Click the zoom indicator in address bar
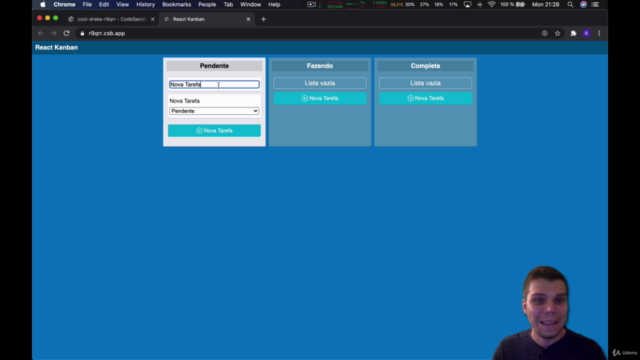The width and height of the screenshot is (640, 360). coord(544,33)
